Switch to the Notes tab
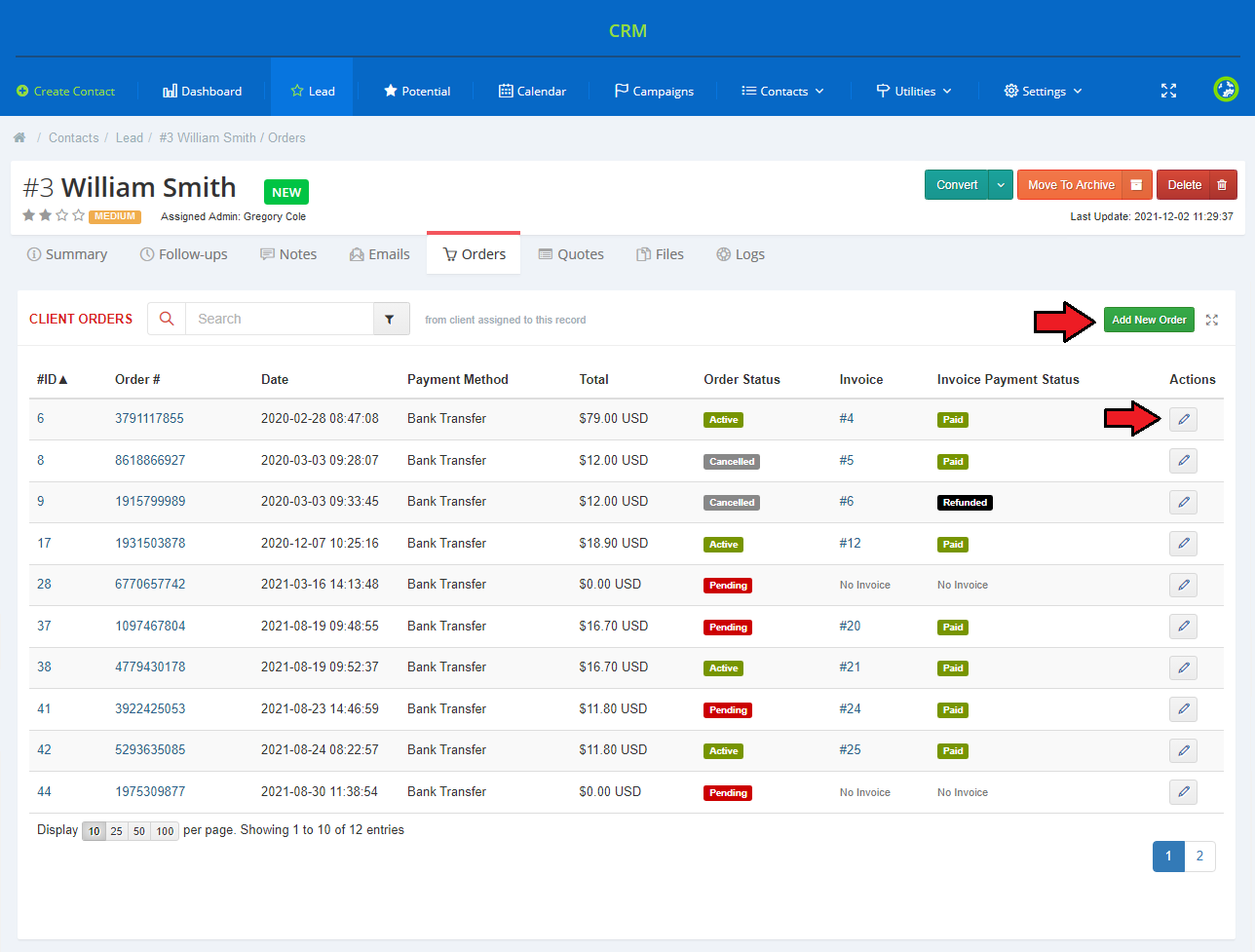 pos(288,254)
